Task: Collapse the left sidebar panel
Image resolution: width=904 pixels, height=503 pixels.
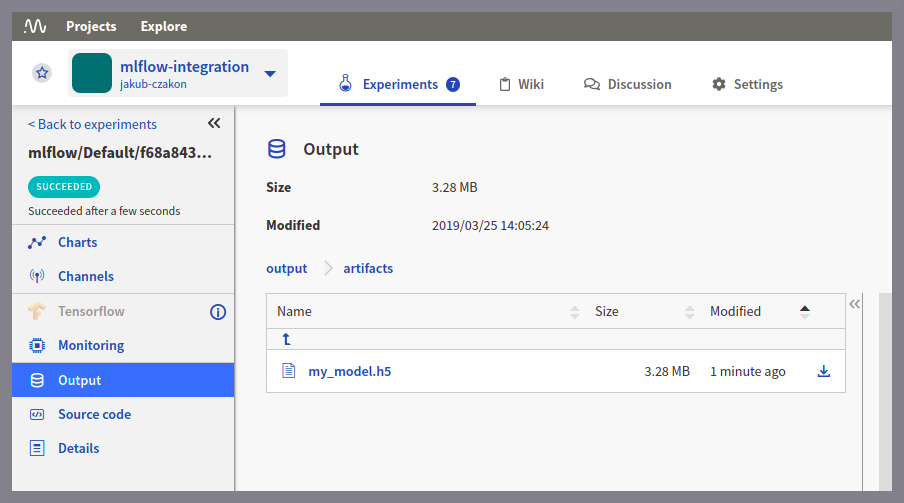Action: (214, 123)
